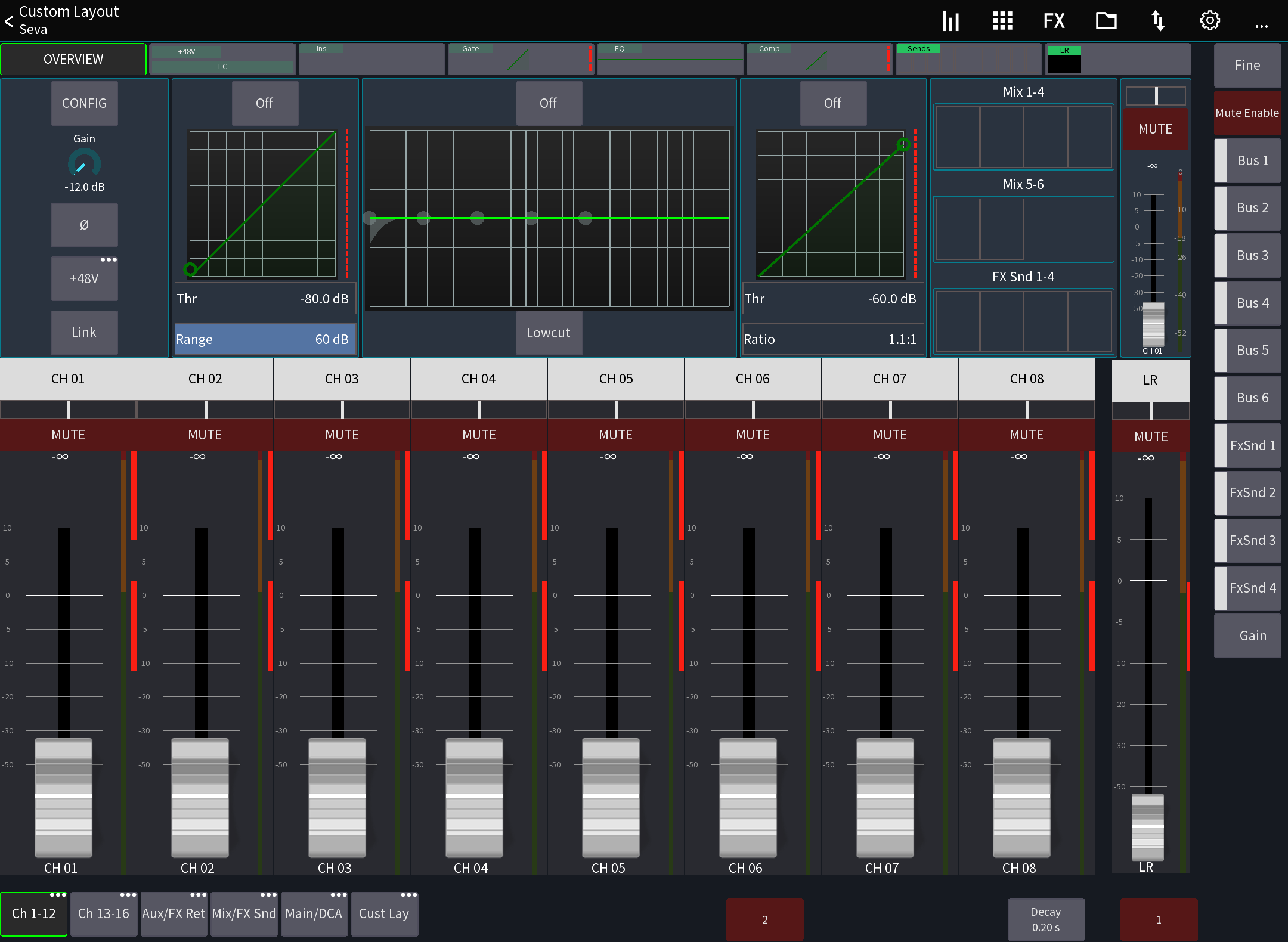Click the back arrow next to Custom Layout
1288x942 pixels.
pos(9,21)
